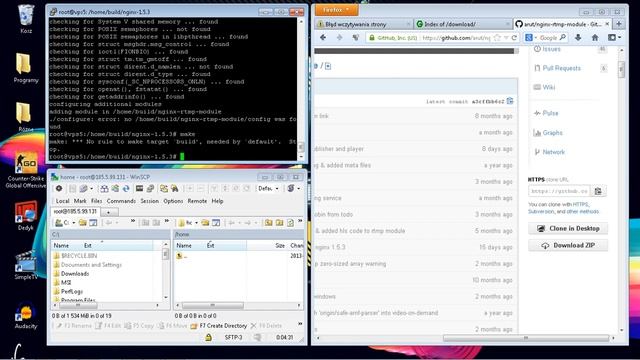Open local folder icon in WinSCP left panel toolbar
Screen dimensions: 640x360
coord(83,222)
